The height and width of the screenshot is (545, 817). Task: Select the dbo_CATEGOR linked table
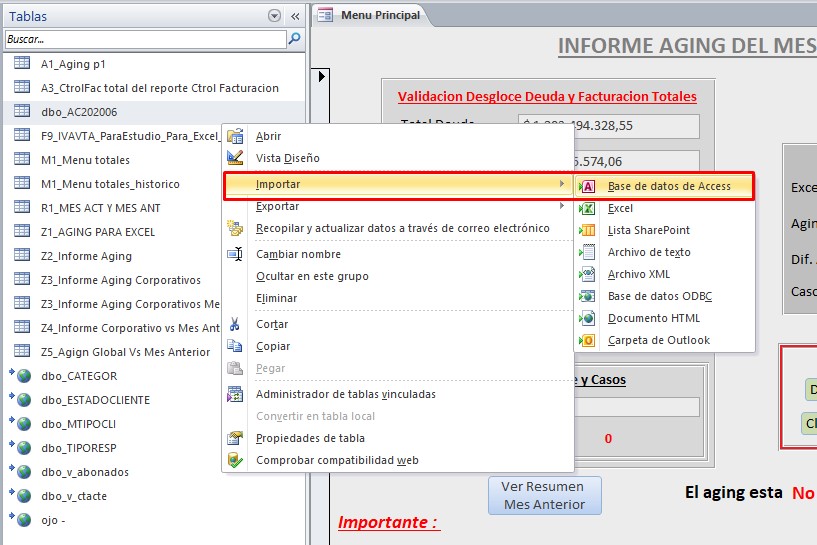pos(79,376)
